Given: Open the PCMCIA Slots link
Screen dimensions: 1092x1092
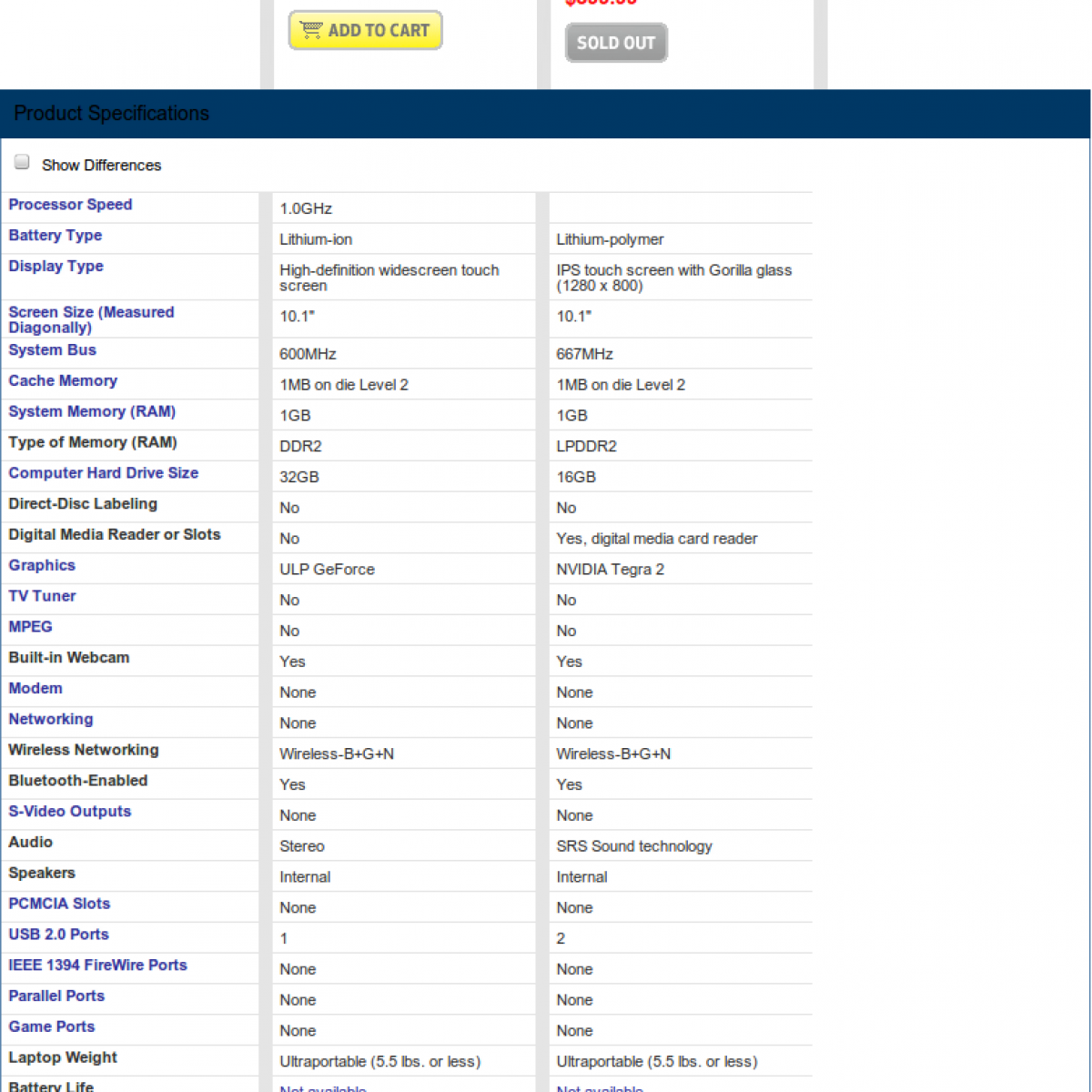Looking at the screenshot, I should click(59, 904).
